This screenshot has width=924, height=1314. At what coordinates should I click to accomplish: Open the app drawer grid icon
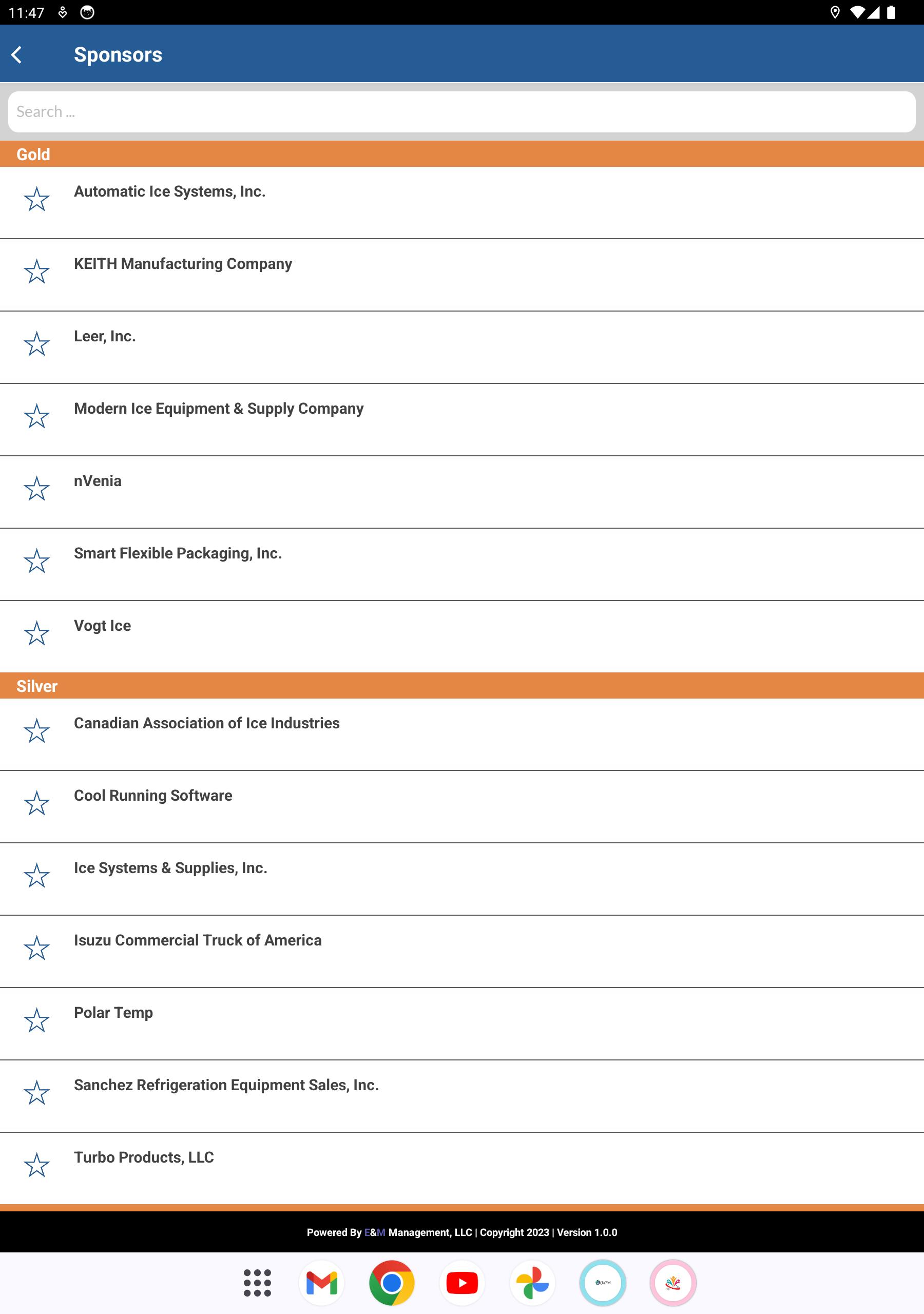tap(257, 1283)
